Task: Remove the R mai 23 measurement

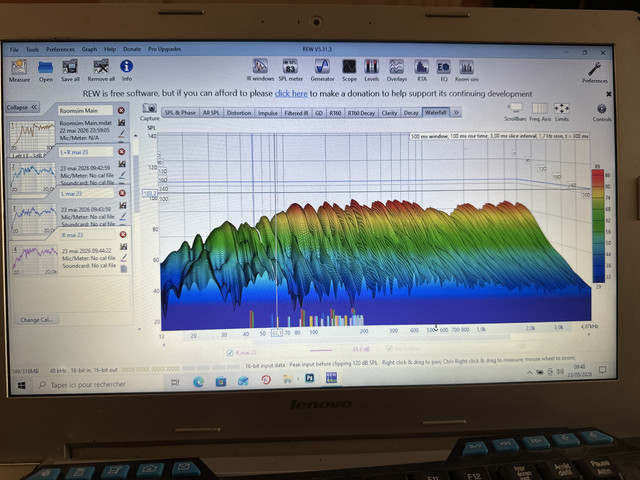Action: coord(123,234)
